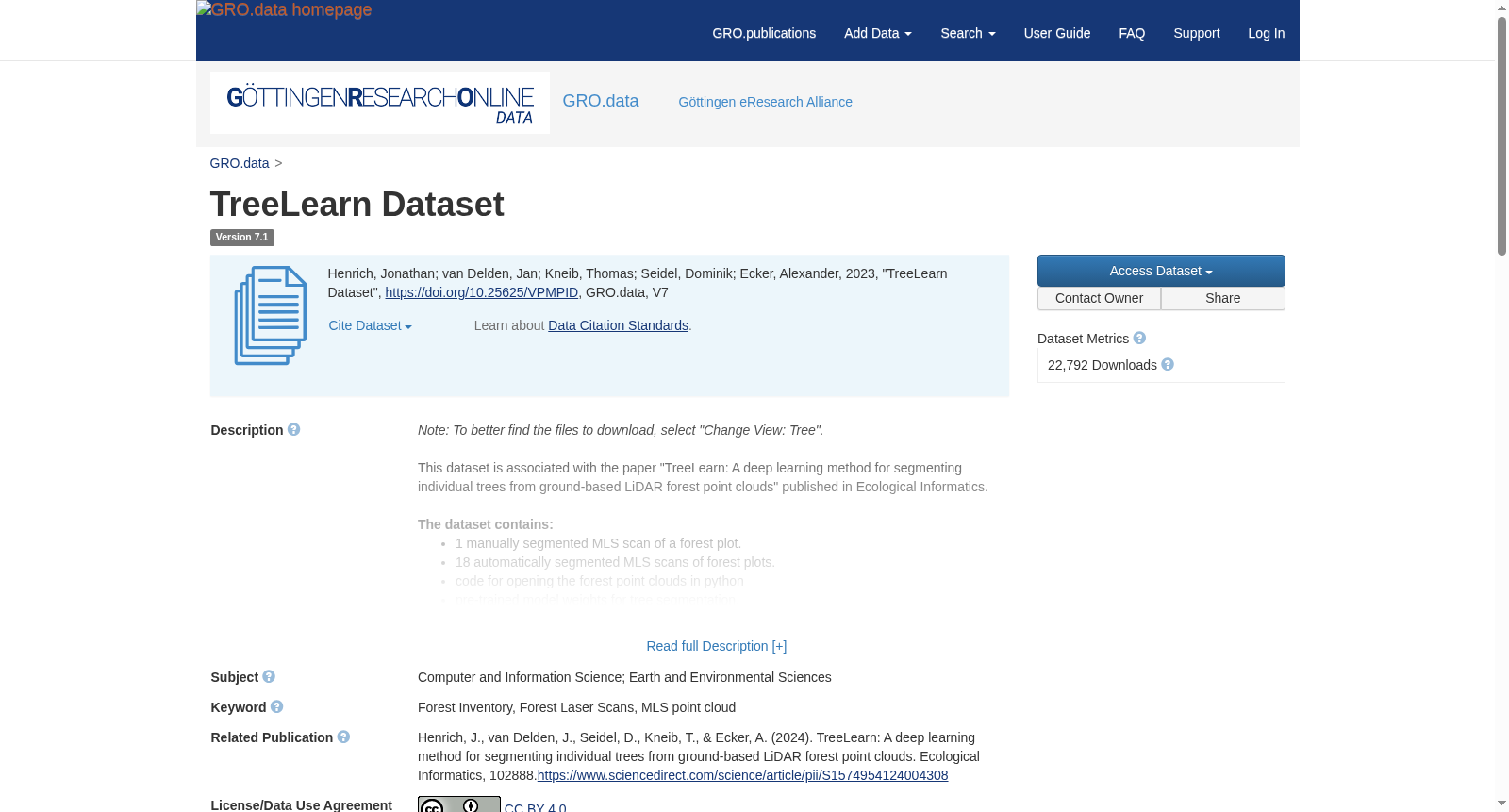
Task: Open the Support menu item
Action: coord(1197,33)
